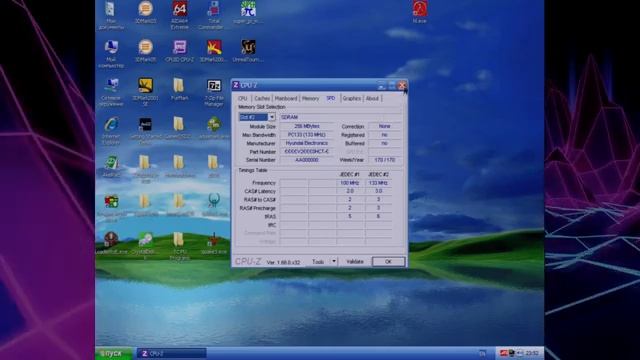Close the CPU-Z window
640x360 pixels.
(402, 85)
